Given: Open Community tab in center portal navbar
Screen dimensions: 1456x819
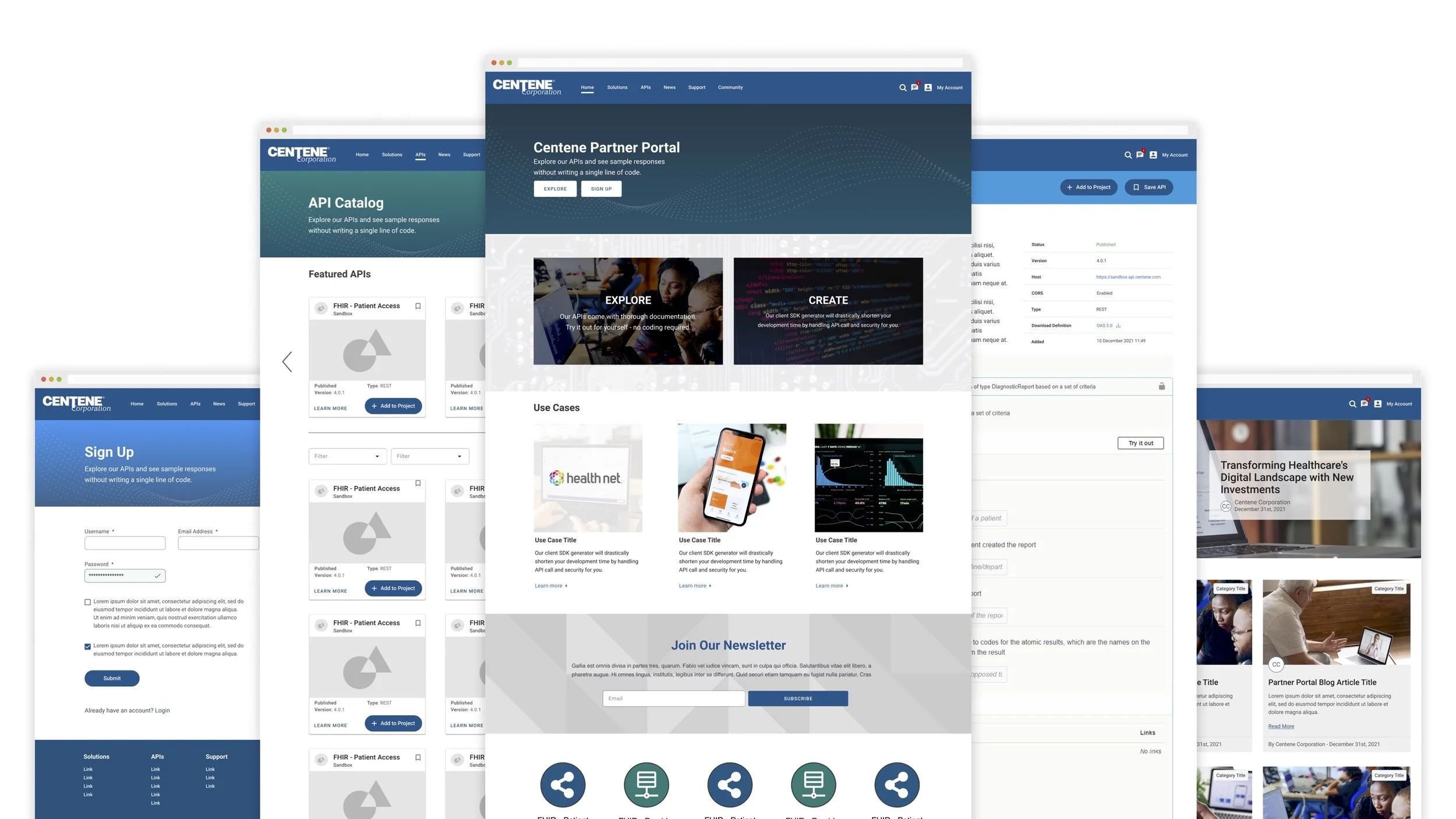Looking at the screenshot, I should [730, 87].
